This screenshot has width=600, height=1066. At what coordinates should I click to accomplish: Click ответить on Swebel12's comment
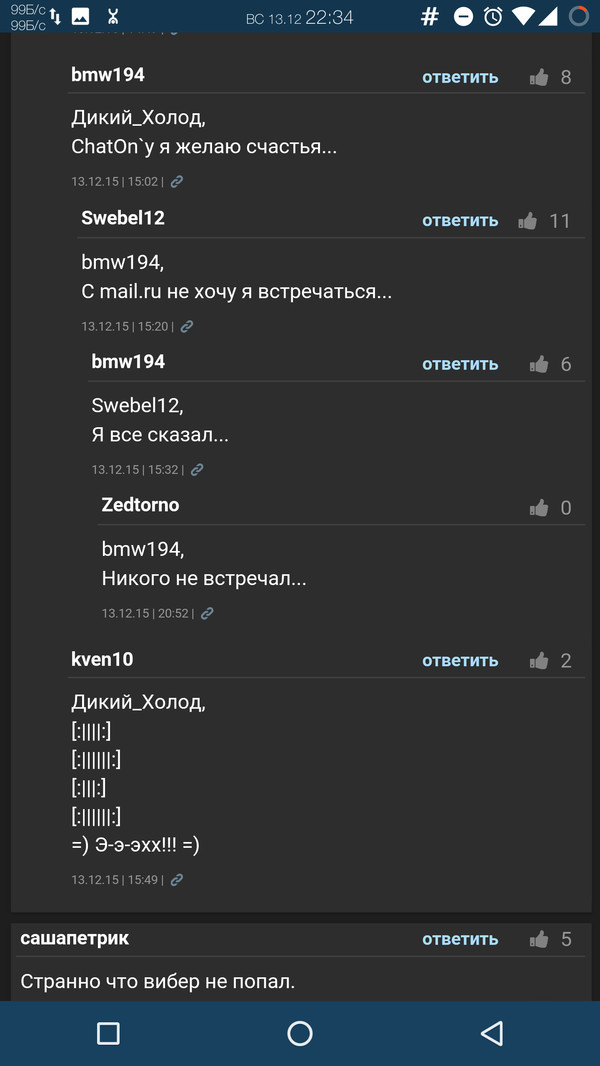(x=460, y=221)
